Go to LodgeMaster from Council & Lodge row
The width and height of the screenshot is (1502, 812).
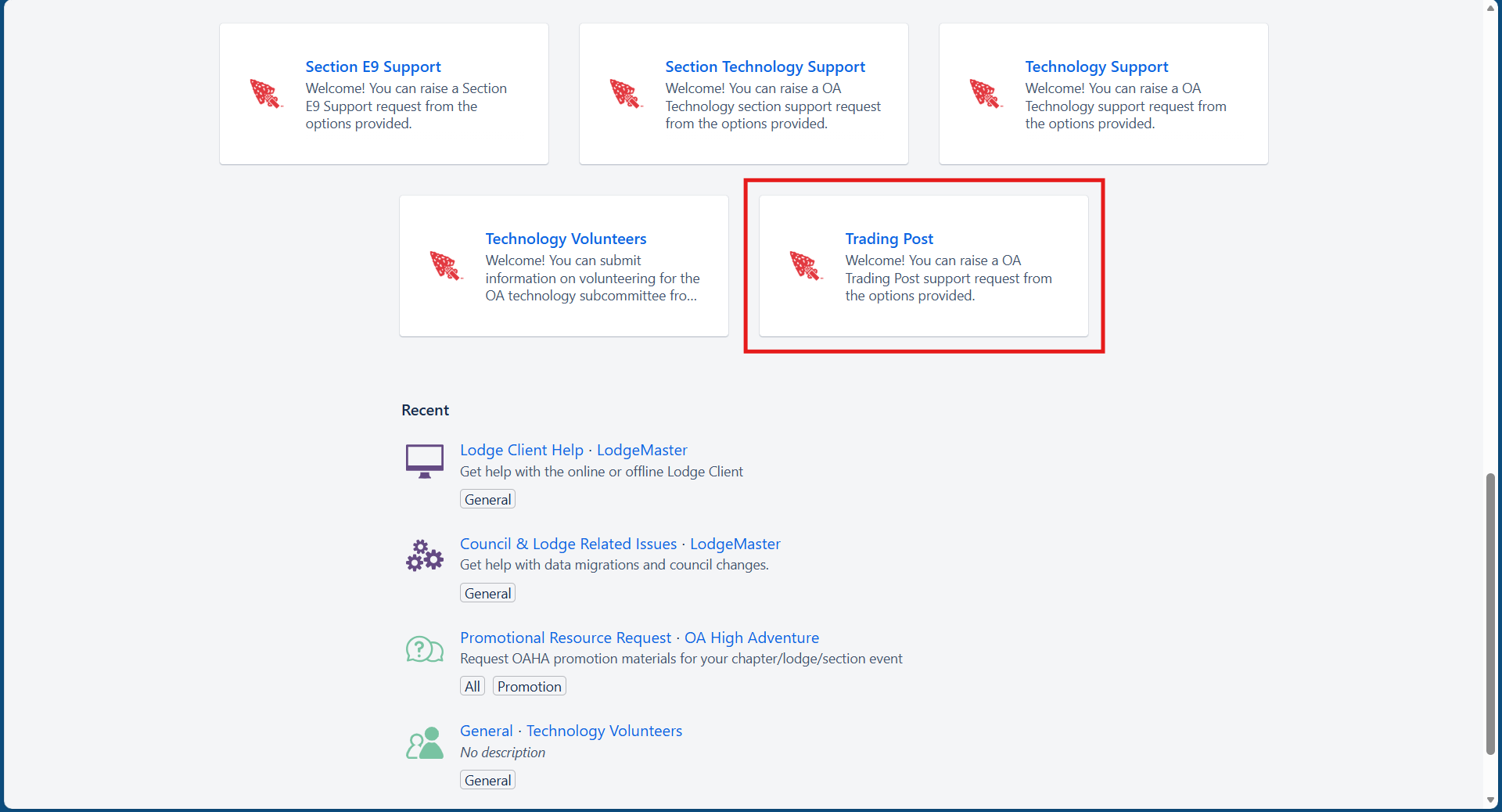(x=735, y=544)
